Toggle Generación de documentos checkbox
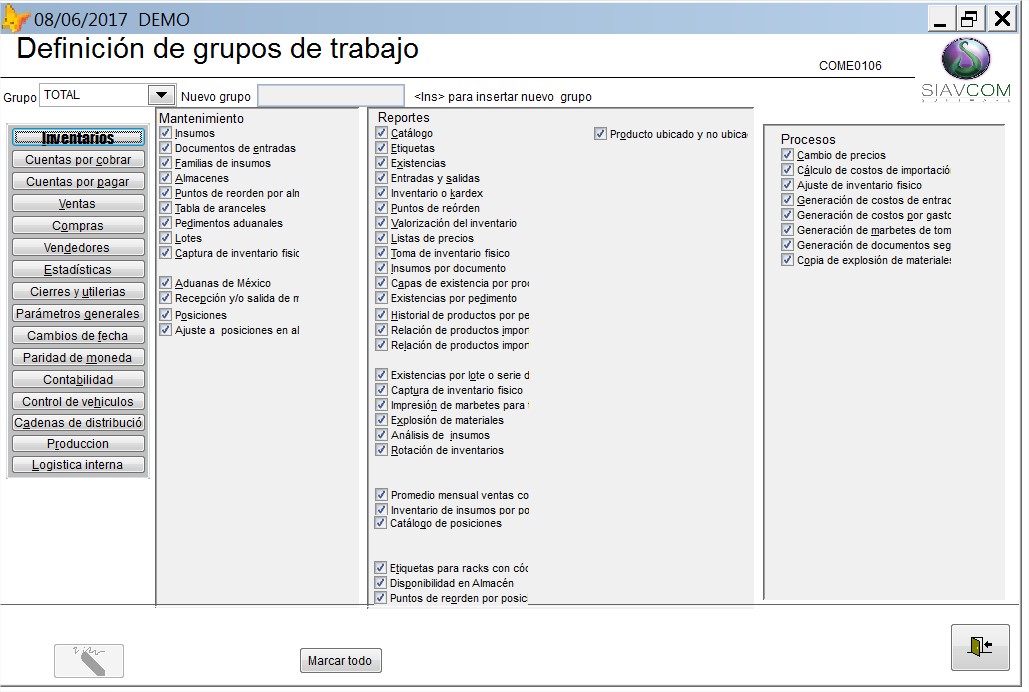Screen dimensions: 1029x692 [788, 245]
